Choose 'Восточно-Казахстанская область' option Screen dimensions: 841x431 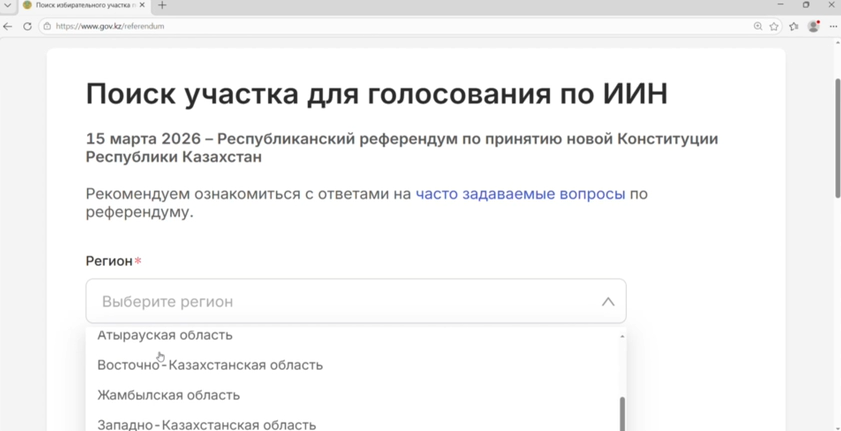(x=210, y=365)
